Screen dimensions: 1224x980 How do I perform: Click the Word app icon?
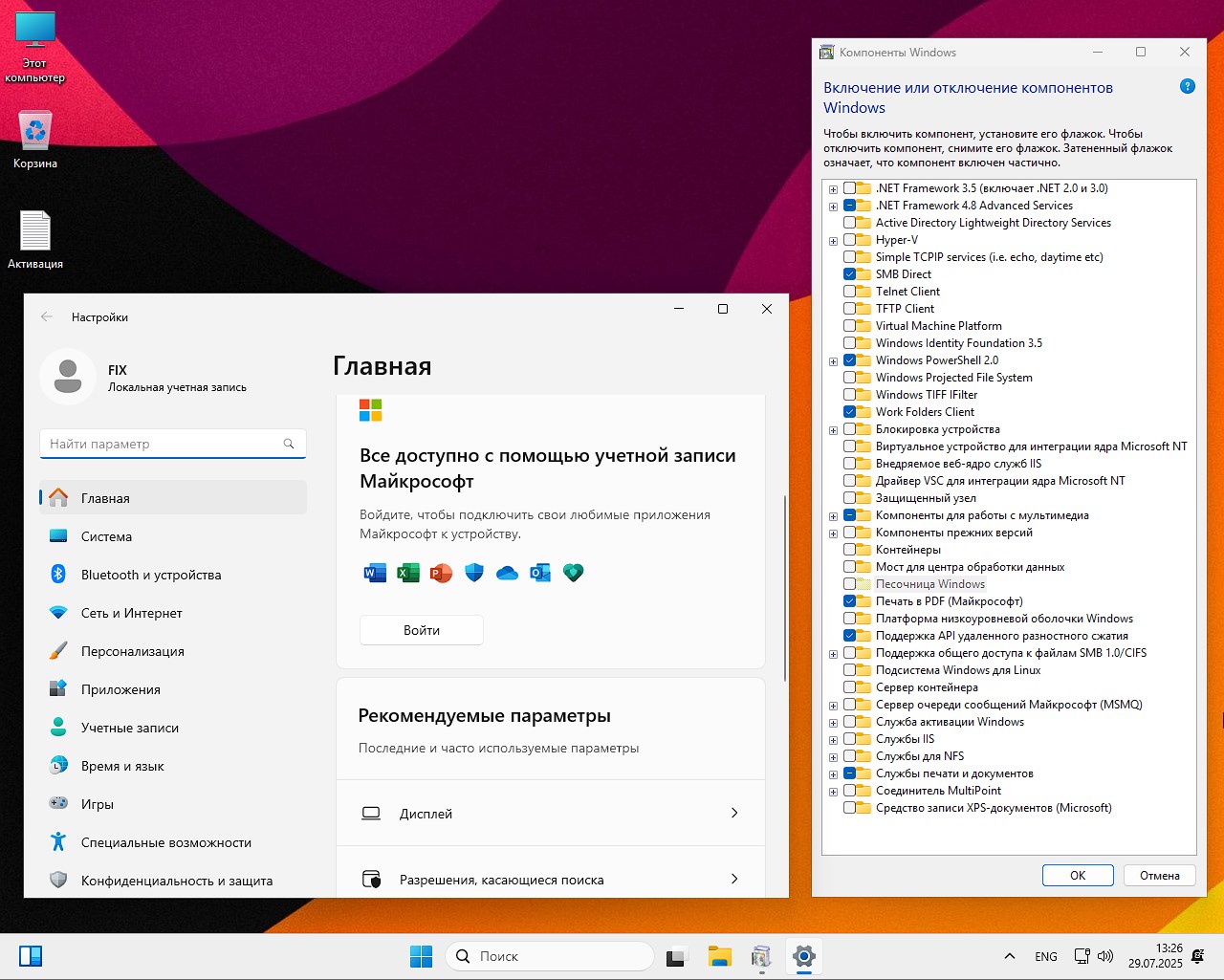tap(375, 573)
